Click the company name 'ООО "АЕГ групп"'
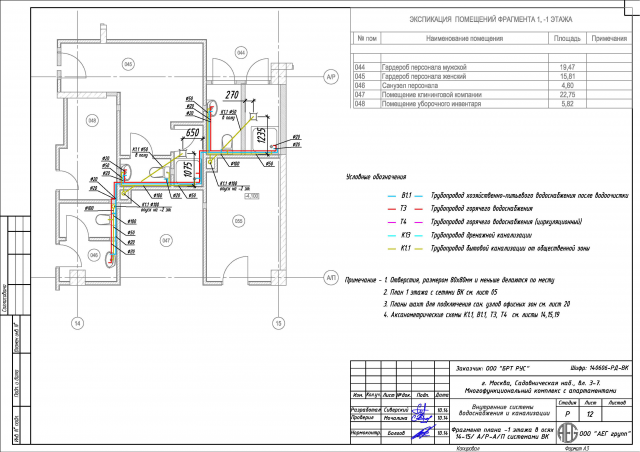The image size is (640, 452). coord(605,434)
